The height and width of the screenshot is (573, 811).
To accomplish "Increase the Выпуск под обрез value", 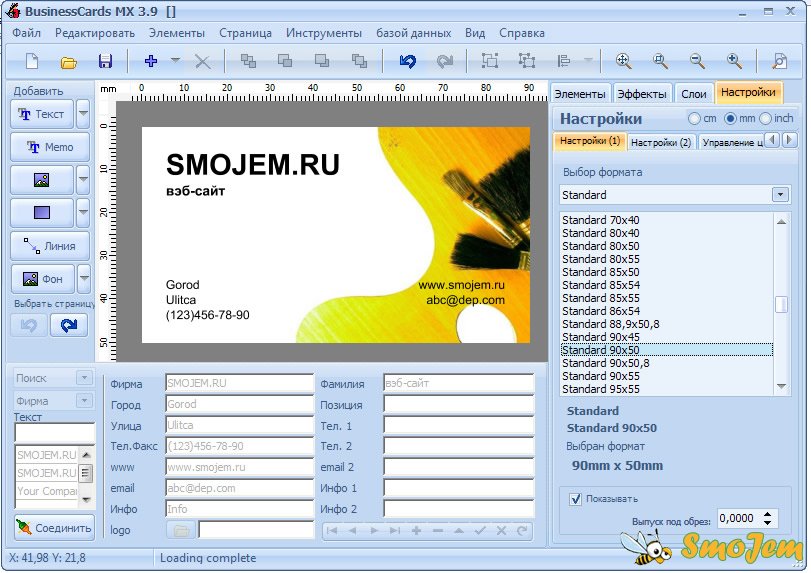I will (768, 515).
